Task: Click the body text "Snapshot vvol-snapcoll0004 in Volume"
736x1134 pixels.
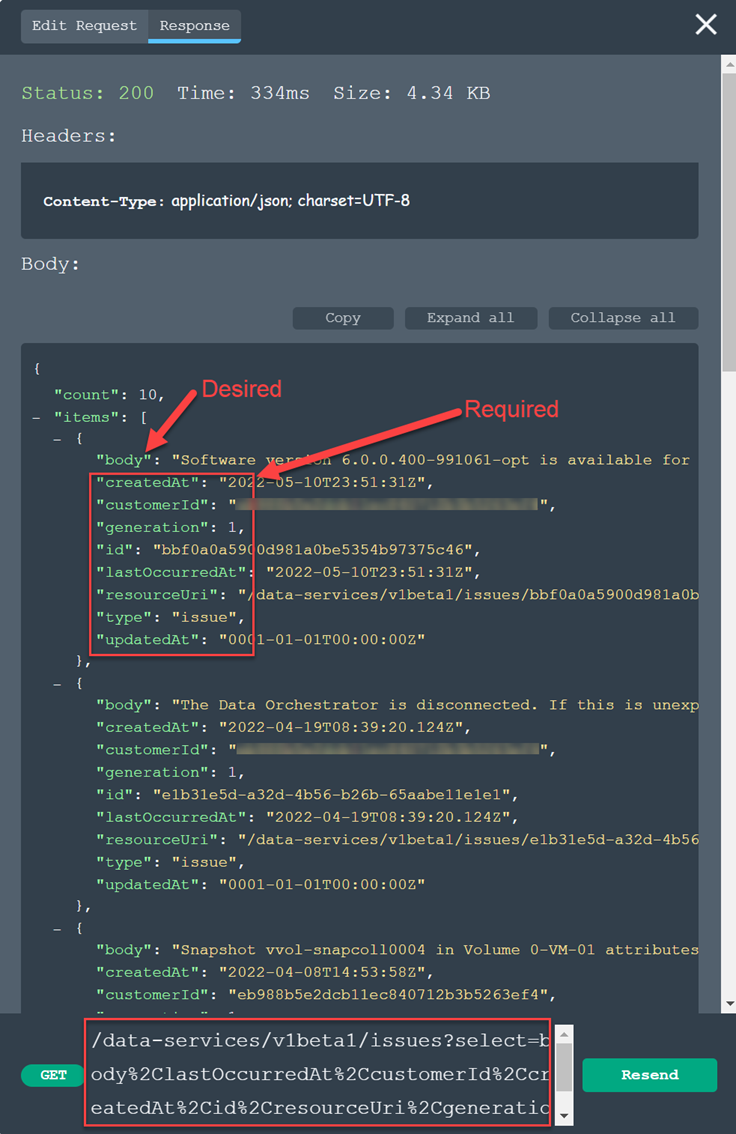Action: (x=349, y=950)
